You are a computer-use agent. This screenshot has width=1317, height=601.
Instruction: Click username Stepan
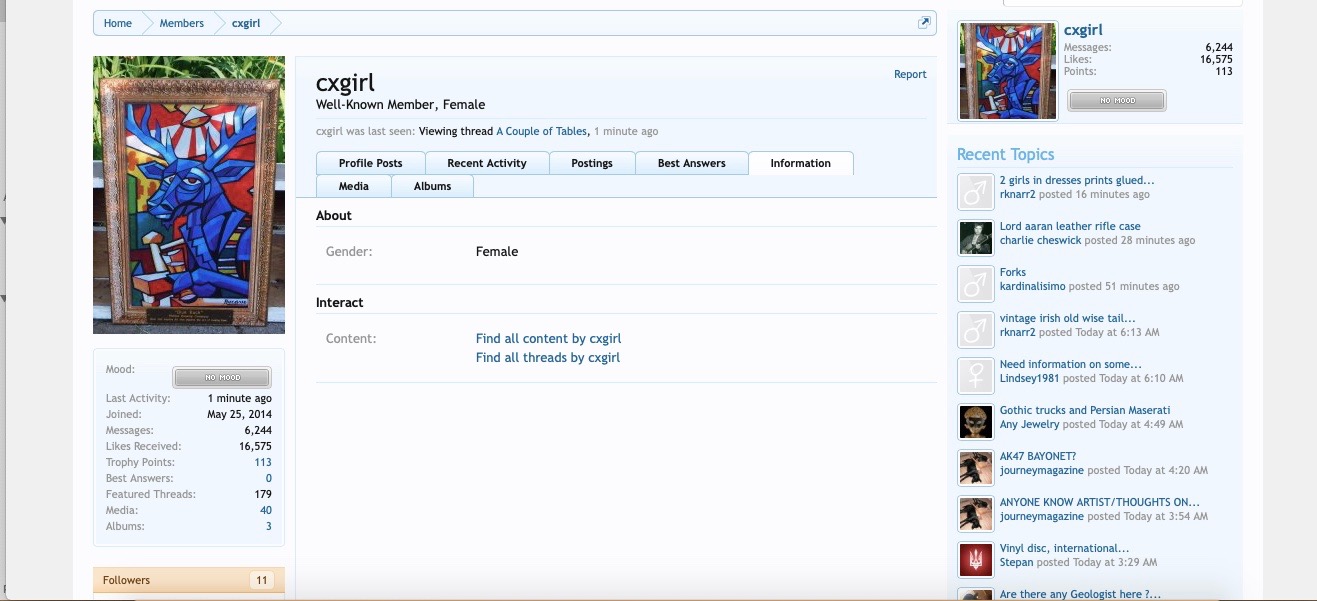coord(1017,562)
